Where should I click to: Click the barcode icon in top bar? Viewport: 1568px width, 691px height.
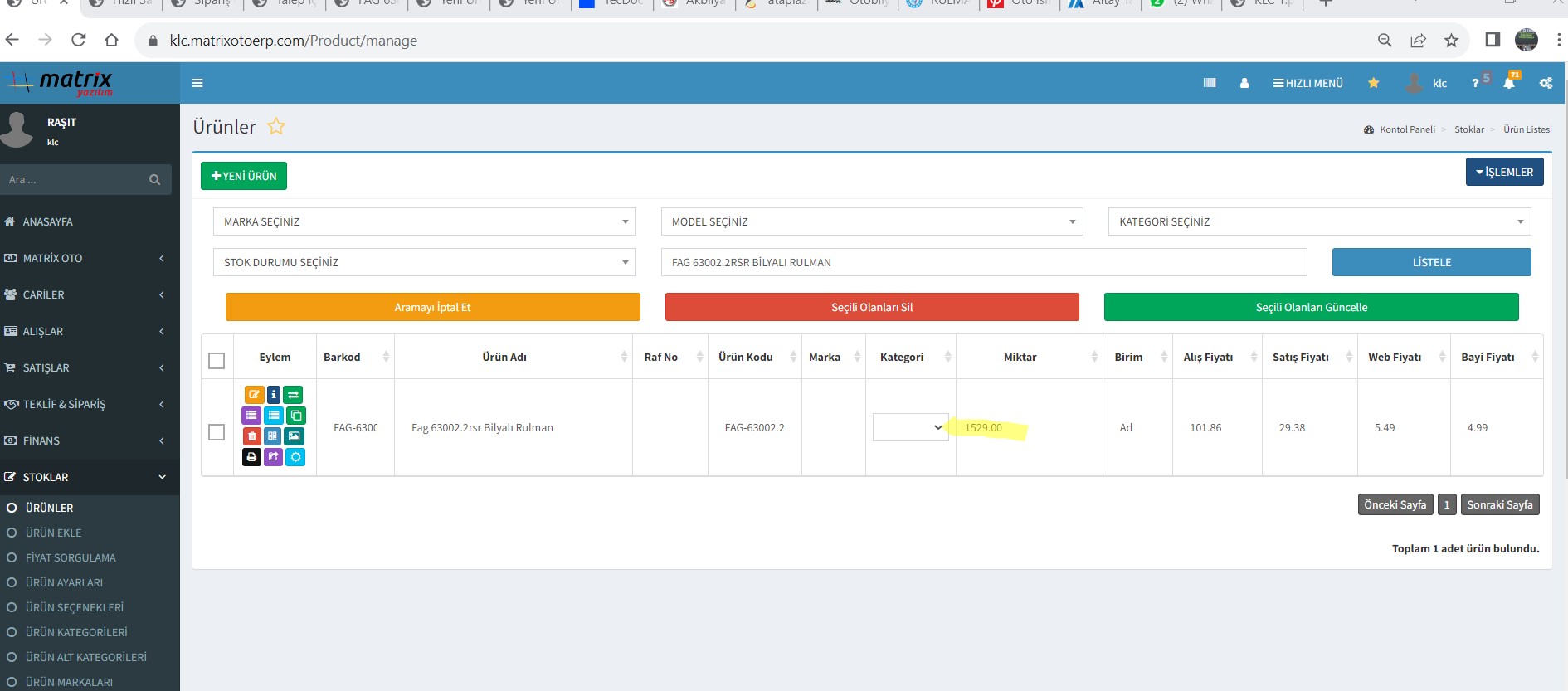1210,83
